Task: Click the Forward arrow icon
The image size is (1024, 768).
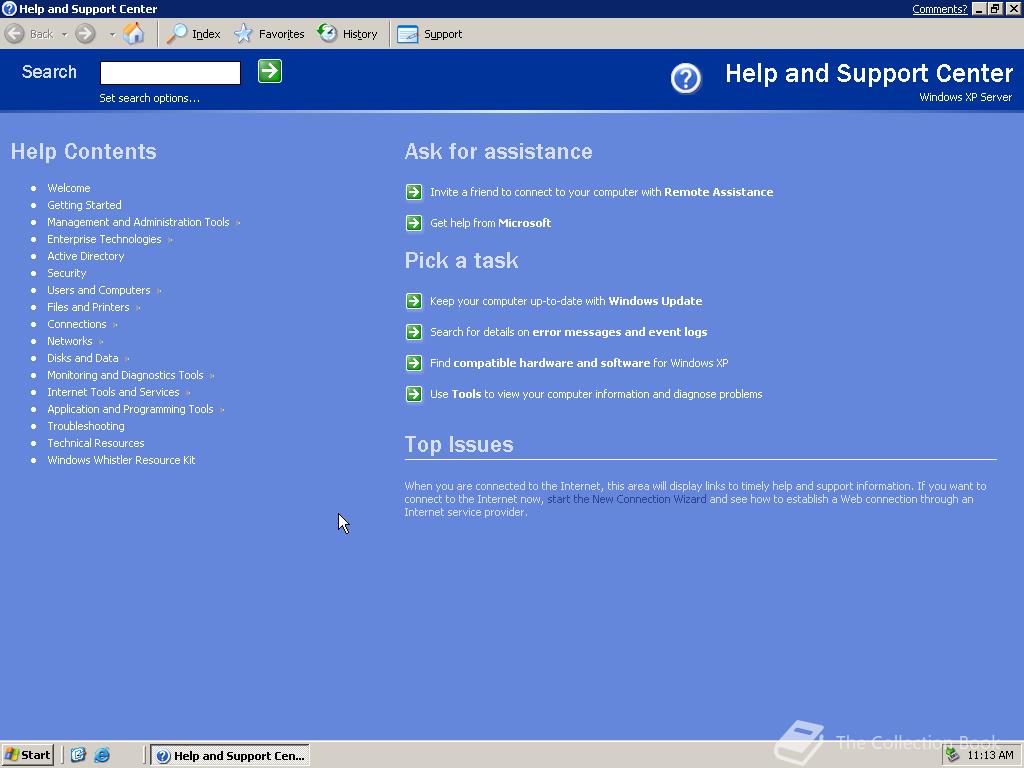Action: tap(85, 34)
